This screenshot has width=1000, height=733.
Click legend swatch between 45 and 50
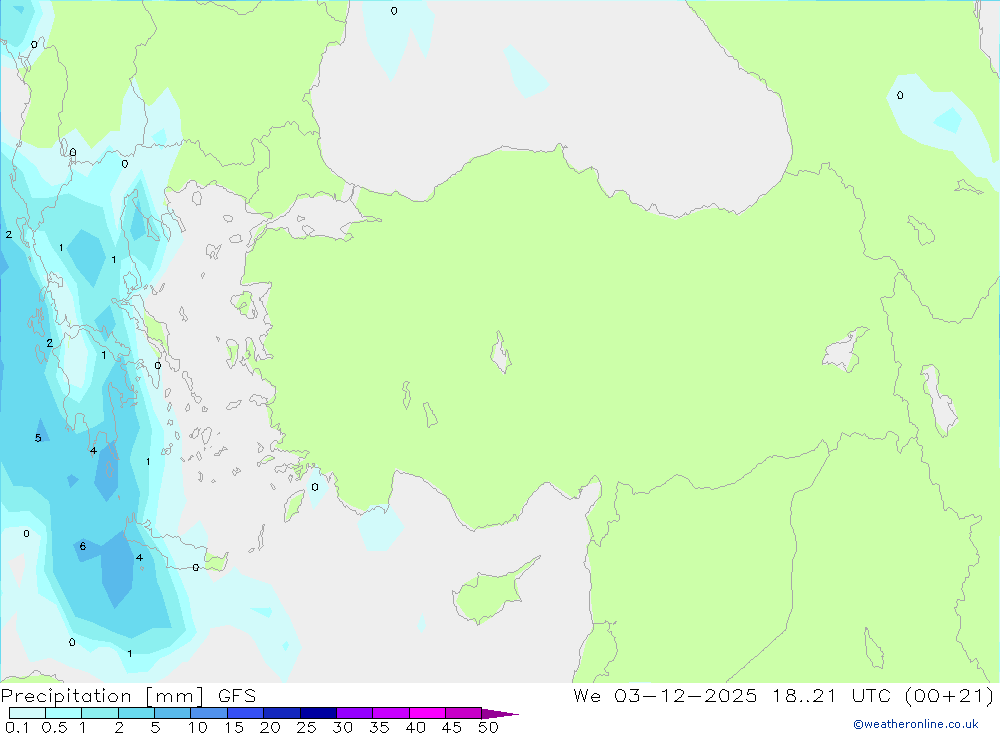tap(463, 713)
